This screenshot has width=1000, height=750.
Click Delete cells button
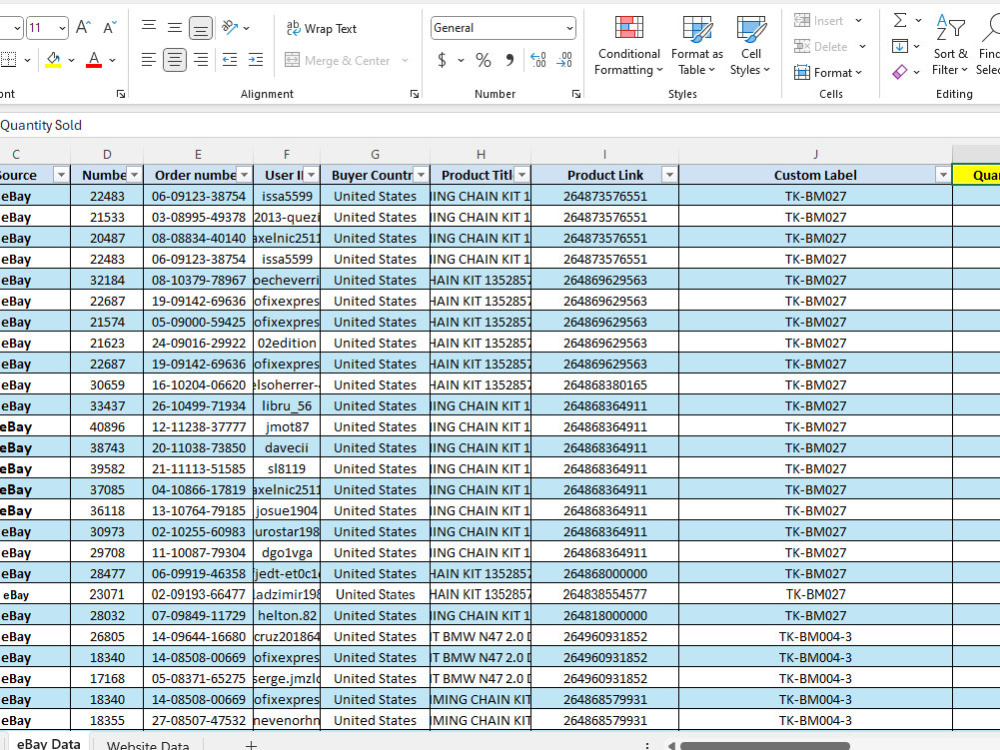pyautogui.click(x=821, y=47)
